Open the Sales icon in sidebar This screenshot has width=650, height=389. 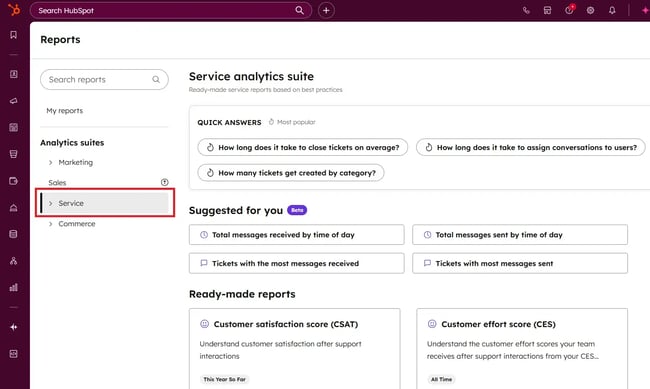pos(14,154)
